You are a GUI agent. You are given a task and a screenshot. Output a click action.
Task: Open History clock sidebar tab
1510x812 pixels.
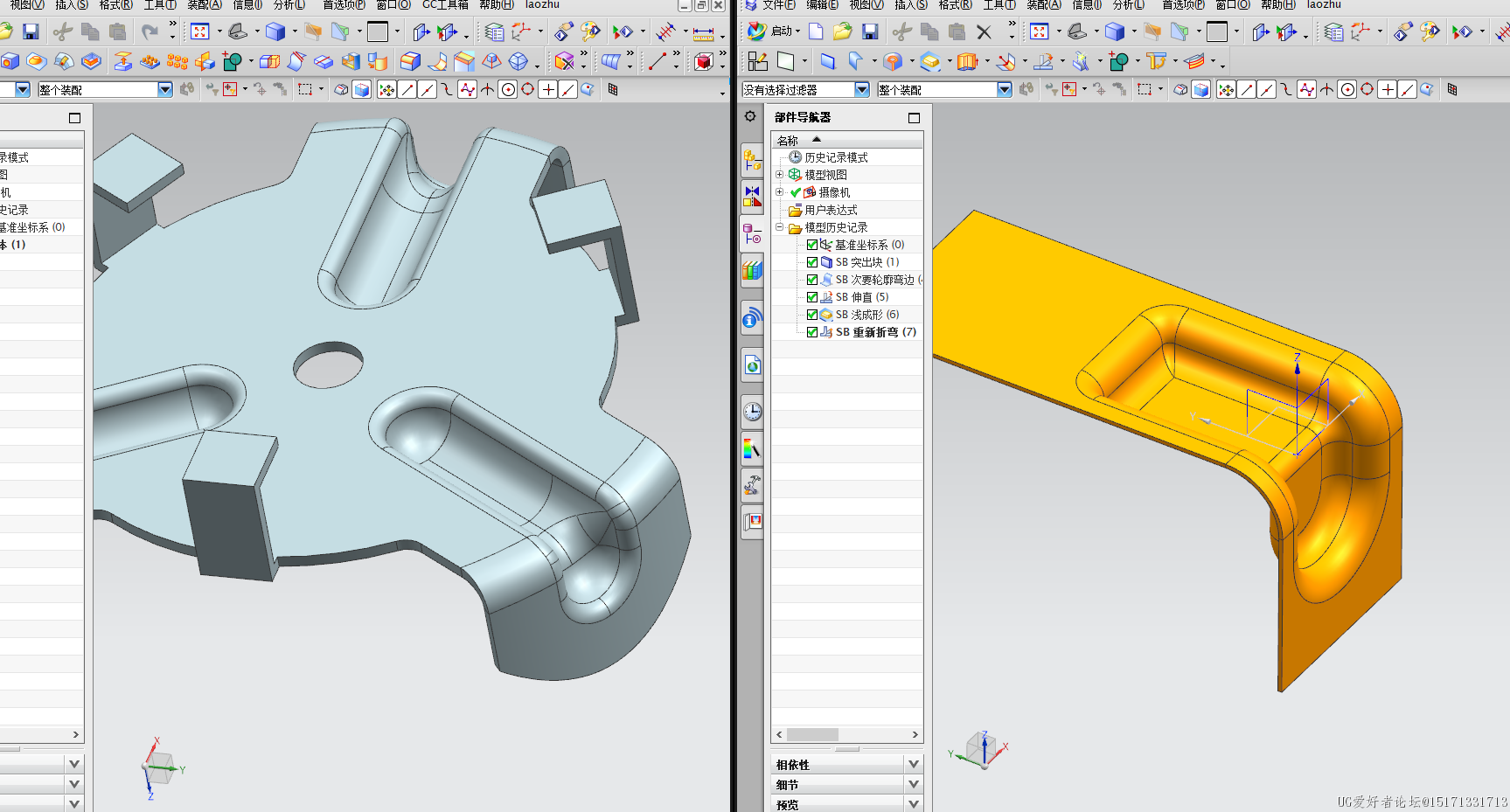(752, 412)
